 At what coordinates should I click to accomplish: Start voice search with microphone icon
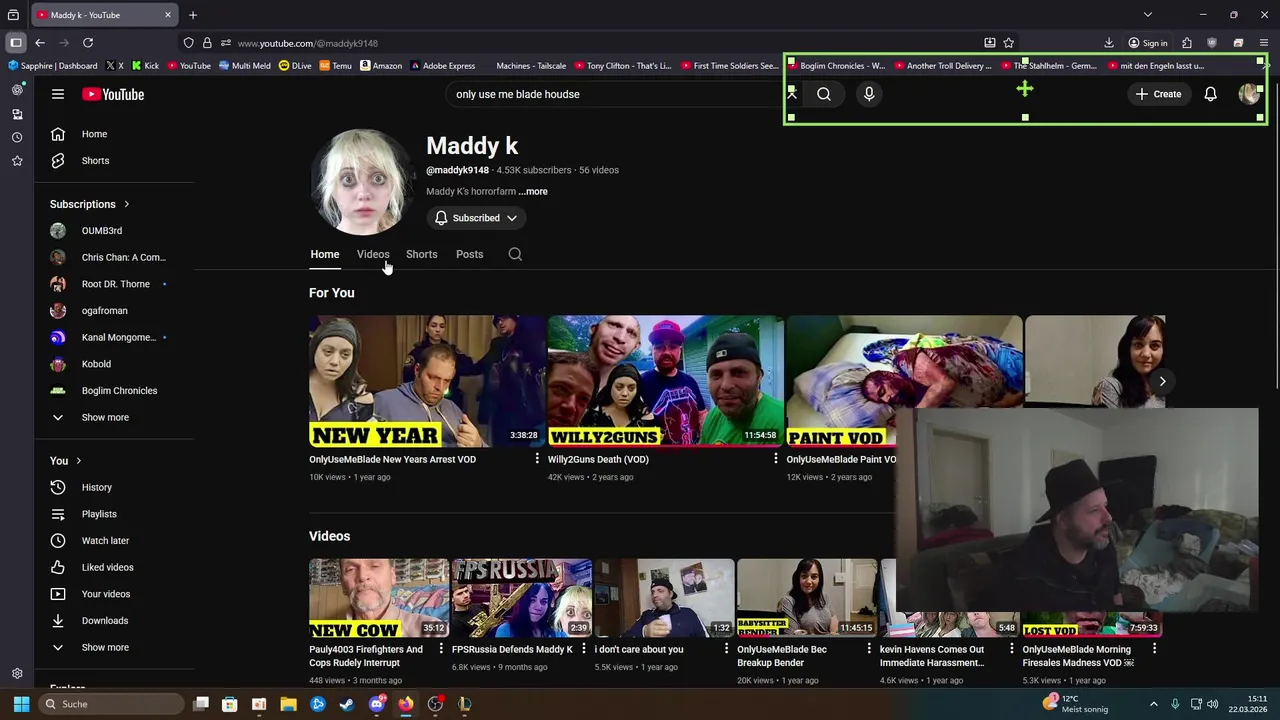pyautogui.click(x=869, y=94)
